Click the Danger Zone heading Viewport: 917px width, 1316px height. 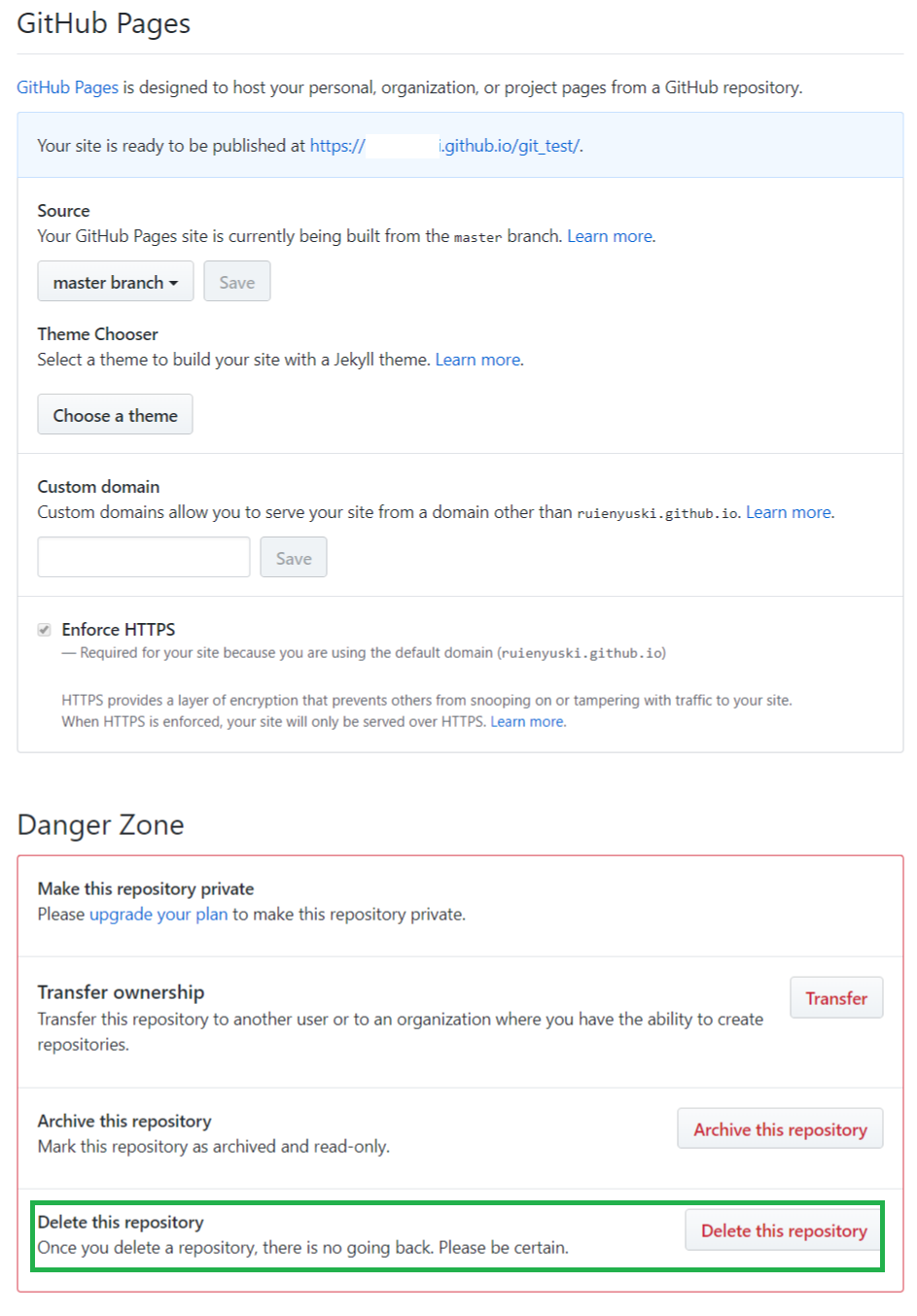[x=100, y=825]
